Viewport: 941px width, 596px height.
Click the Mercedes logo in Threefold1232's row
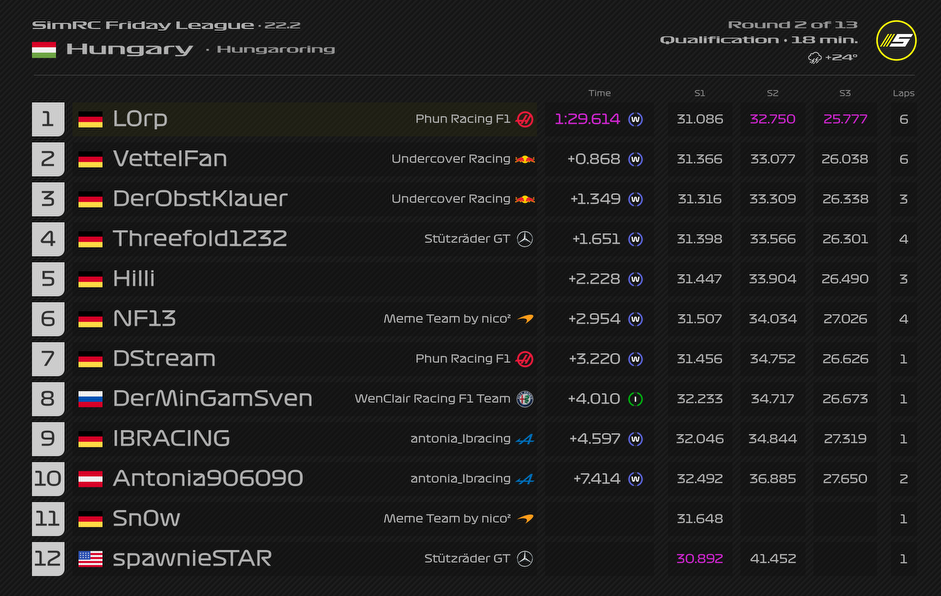pos(525,239)
